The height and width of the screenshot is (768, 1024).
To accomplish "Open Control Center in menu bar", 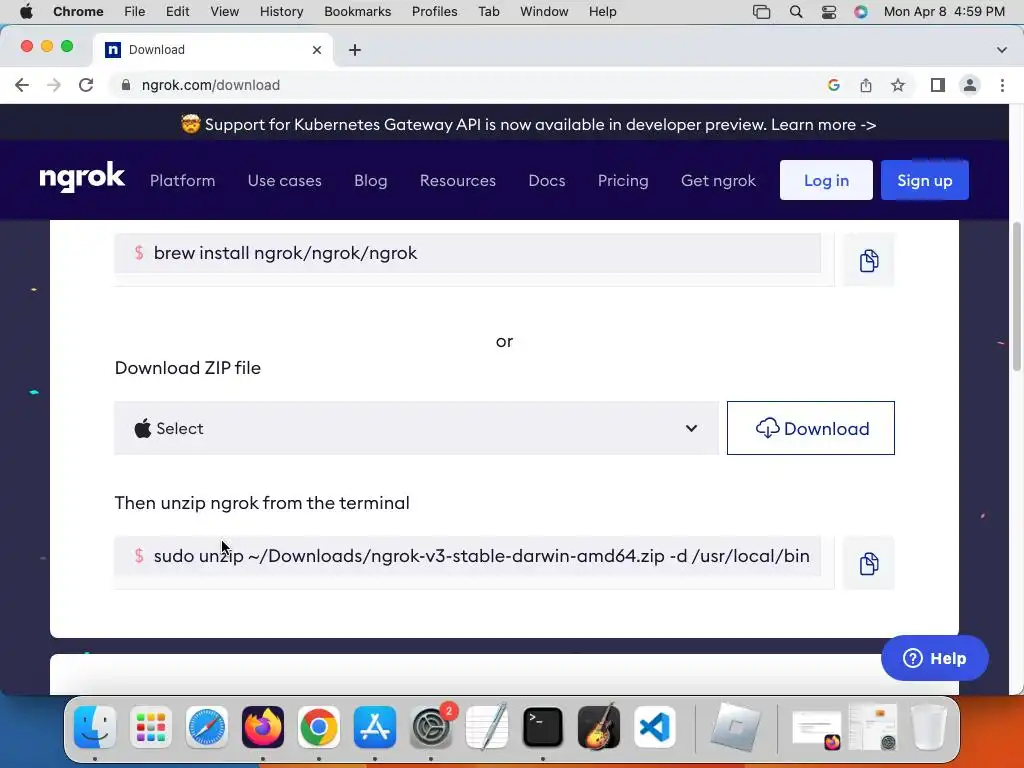I will (x=829, y=12).
